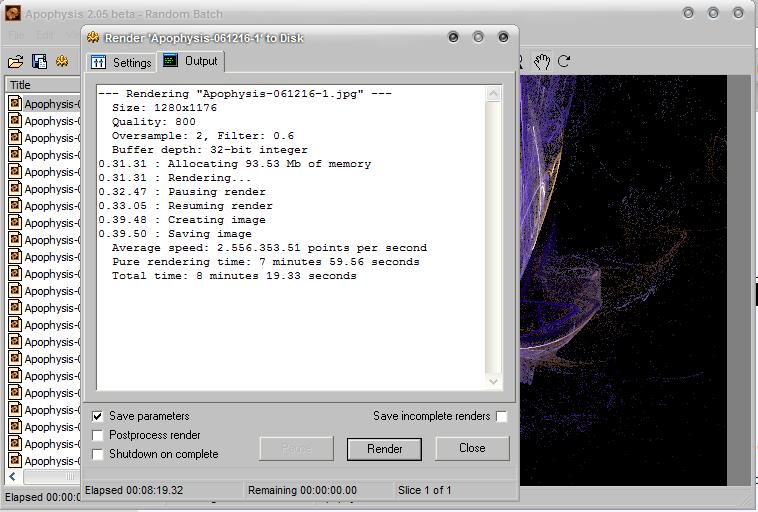Click the output log scroll down arrow
The image size is (758, 512).
(x=494, y=381)
